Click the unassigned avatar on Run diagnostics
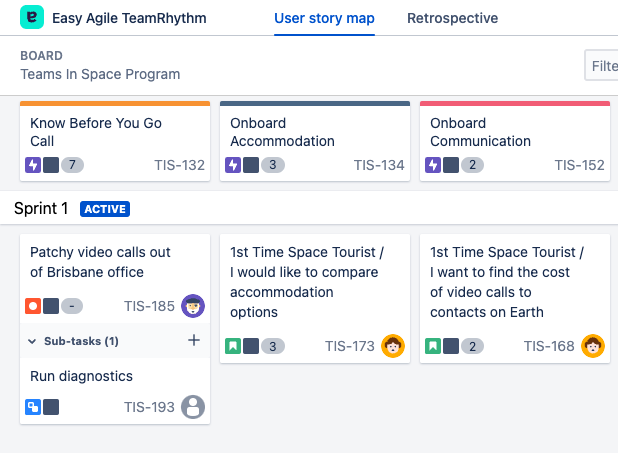Image resolution: width=618 pixels, height=453 pixels. [x=193, y=407]
